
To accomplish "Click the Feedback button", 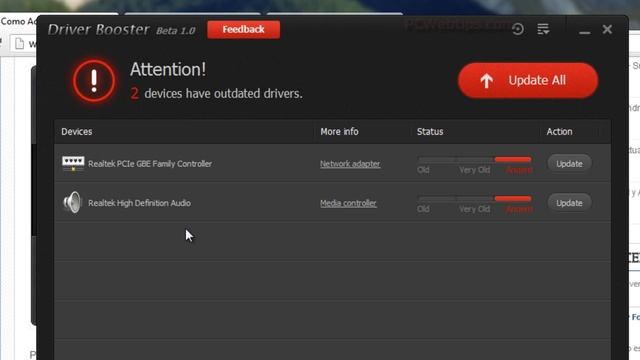I will pyautogui.click(x=243, y=29).
